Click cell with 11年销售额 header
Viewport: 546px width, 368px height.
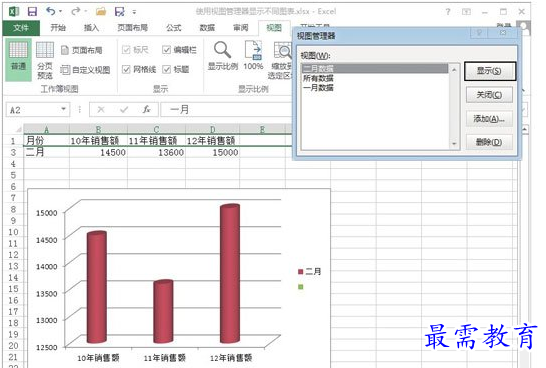coord(156,140)
